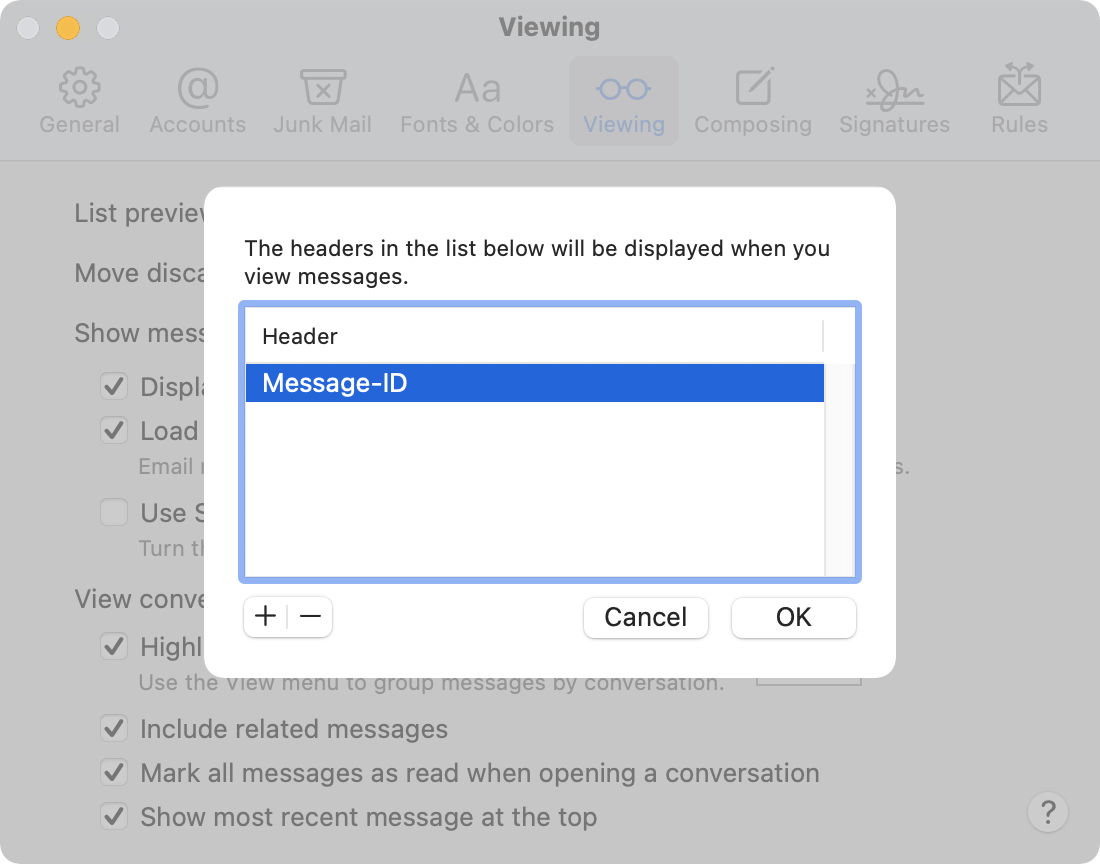Open the help question mark button
This screenshot has height=864, width=1100.
pyautogui.click(x=1048, y=810)
